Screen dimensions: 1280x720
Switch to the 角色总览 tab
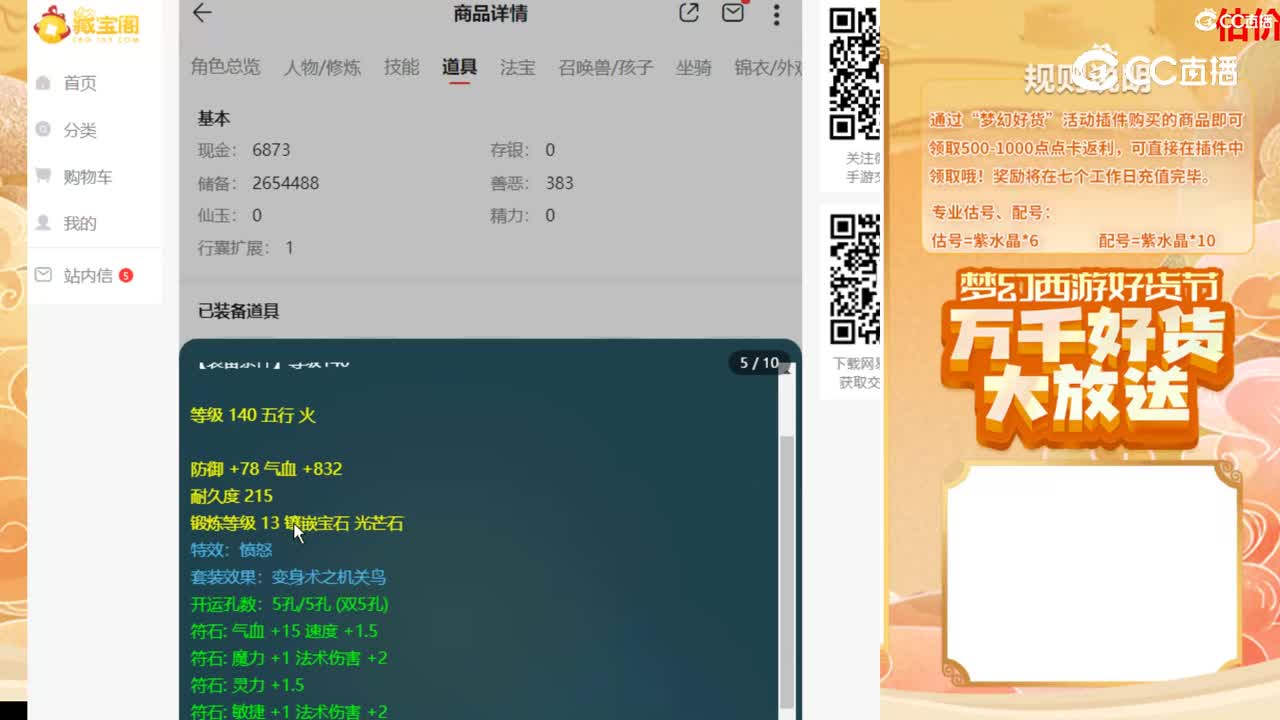pos(226,67)
